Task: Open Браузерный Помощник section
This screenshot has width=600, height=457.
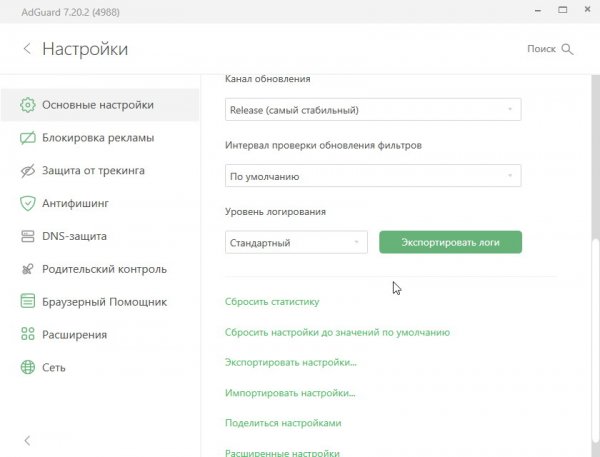Action: (100, 302)
